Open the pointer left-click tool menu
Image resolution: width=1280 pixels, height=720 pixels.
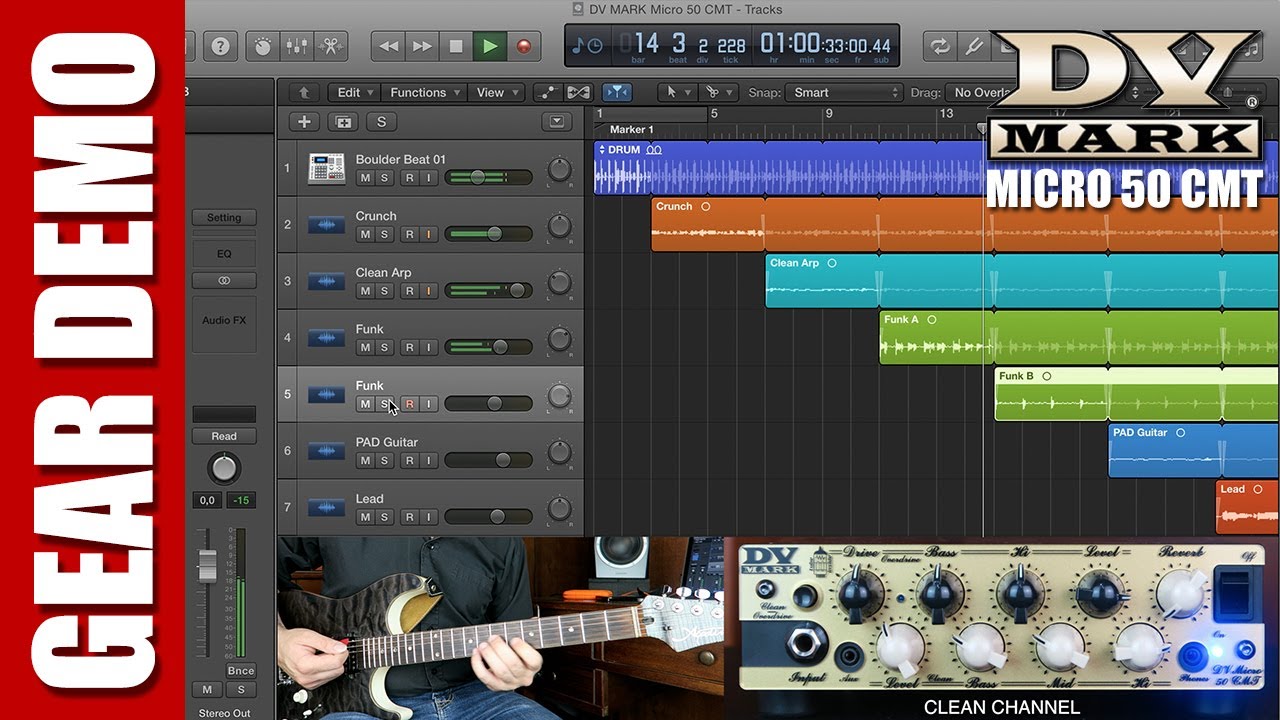point(677,92)
